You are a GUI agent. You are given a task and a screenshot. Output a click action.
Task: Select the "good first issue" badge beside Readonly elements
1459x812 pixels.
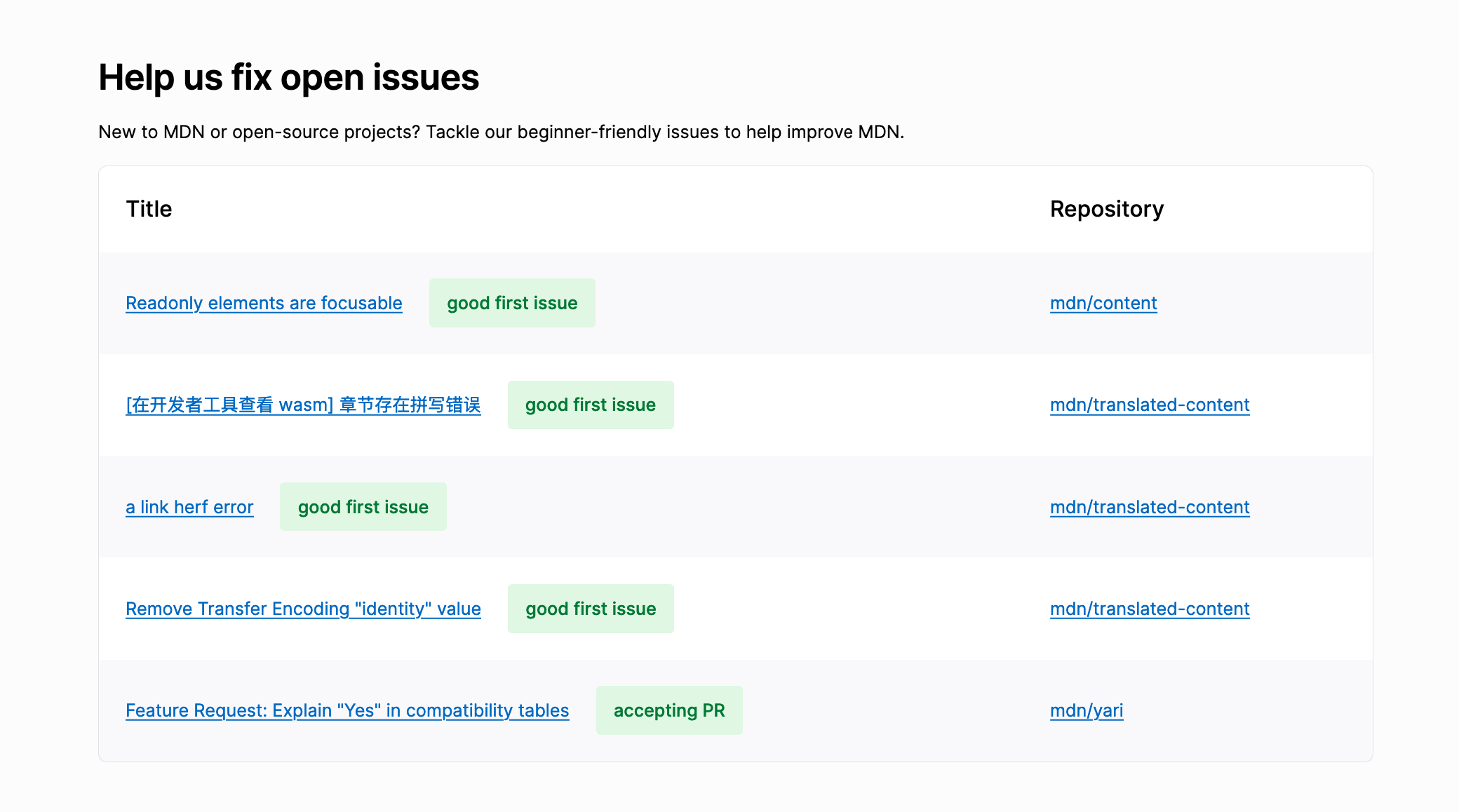[512, 303]
